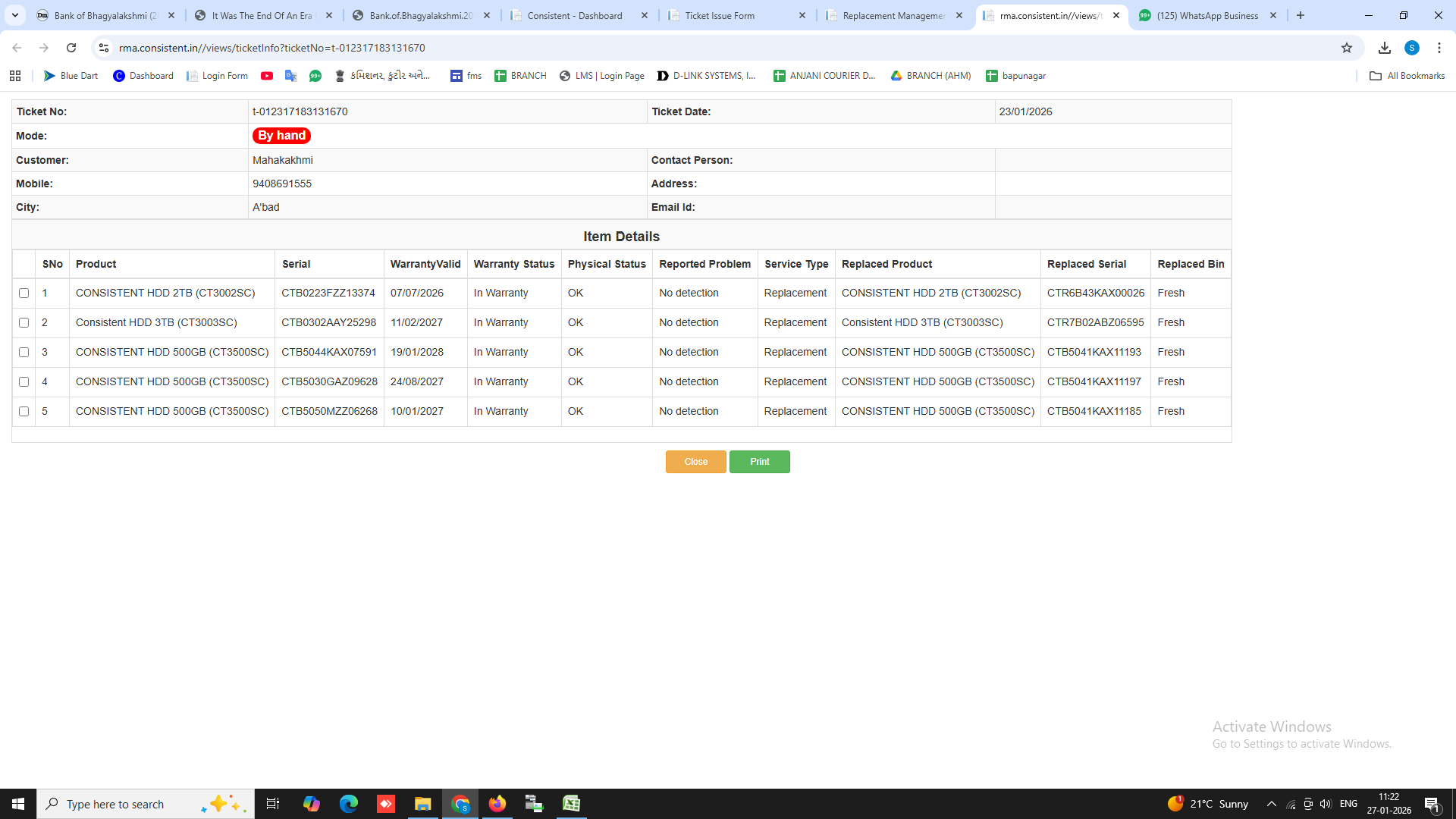
Task: Open the Apps grid bookmark icon
Action: coord(15,76)
